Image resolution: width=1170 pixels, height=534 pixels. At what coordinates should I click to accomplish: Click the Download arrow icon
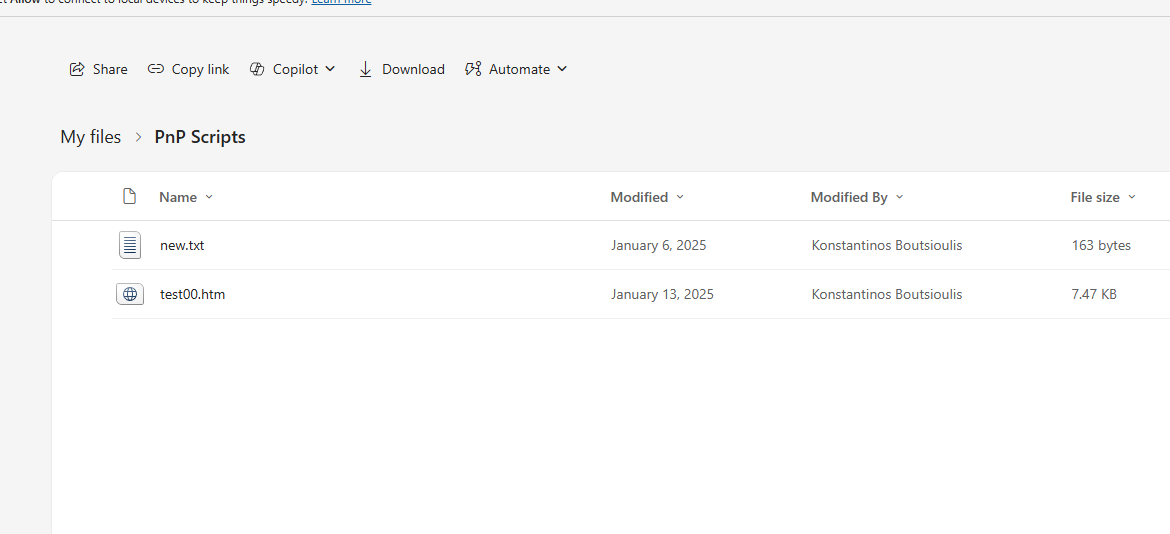click(x=366, y=69)
